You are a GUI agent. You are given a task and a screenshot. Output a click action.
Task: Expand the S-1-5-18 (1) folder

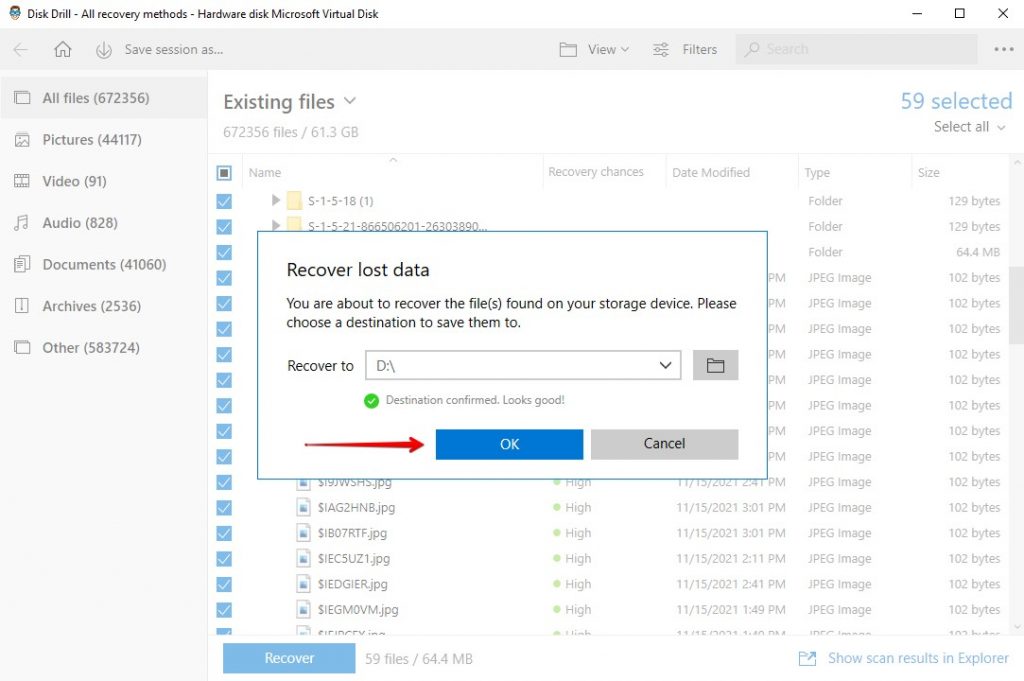(275, 200)
